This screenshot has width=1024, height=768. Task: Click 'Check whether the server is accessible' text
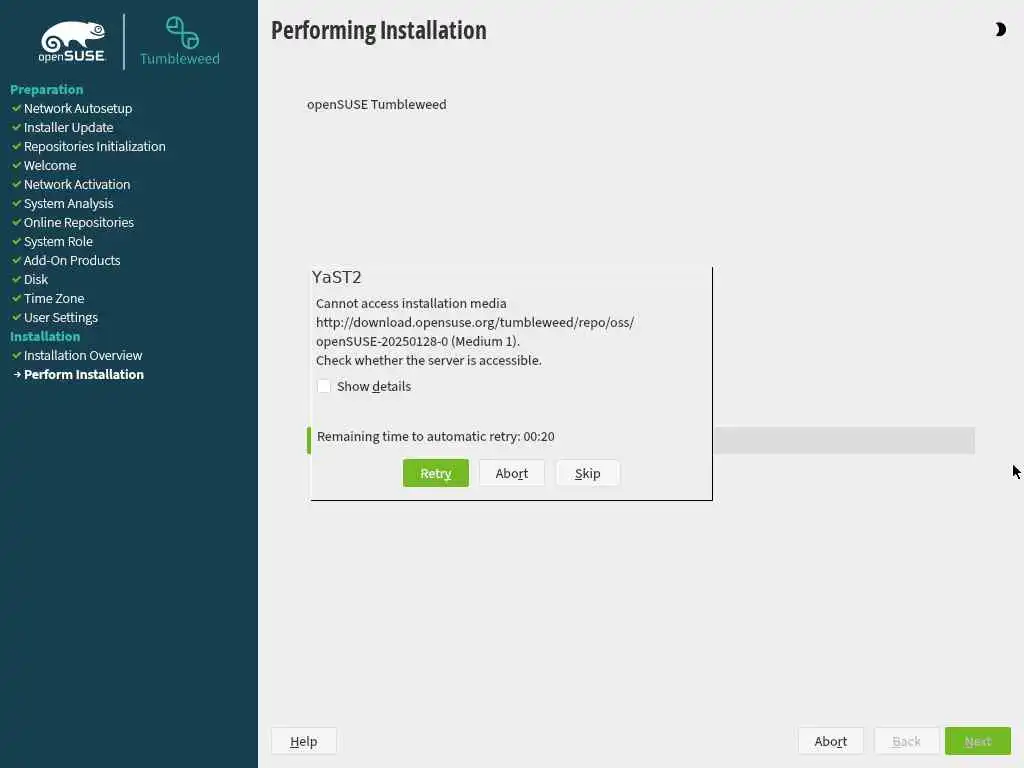428,360
